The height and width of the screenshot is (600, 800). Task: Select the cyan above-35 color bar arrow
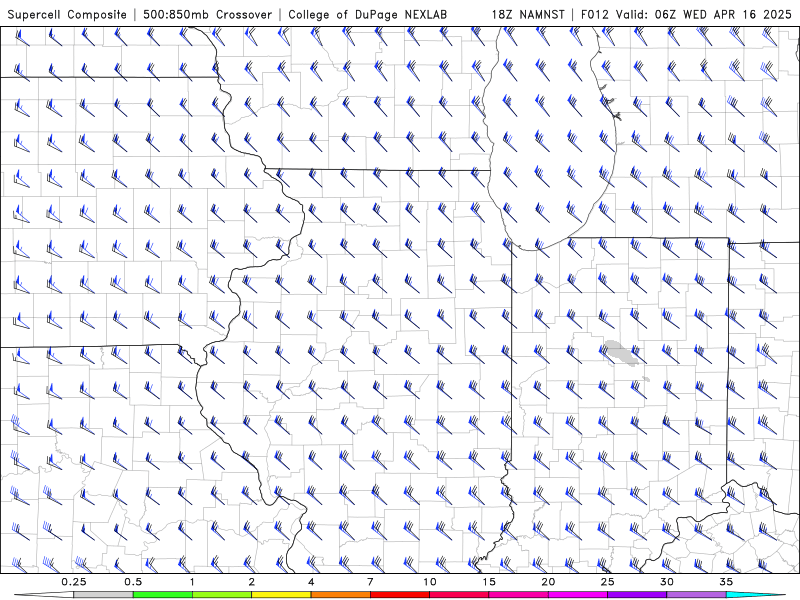756,595
